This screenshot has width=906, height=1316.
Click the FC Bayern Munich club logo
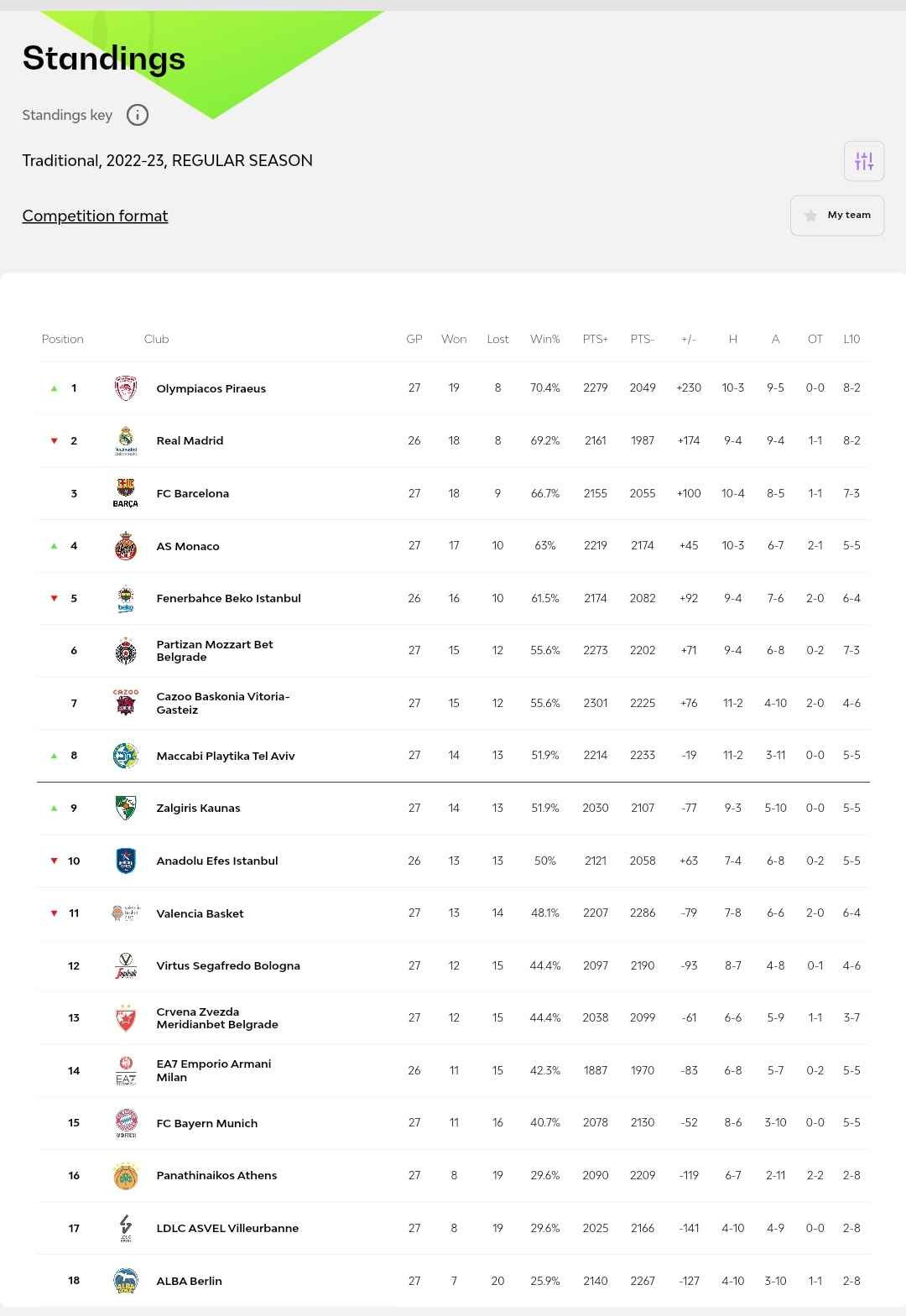click(x=126, y=1122)
